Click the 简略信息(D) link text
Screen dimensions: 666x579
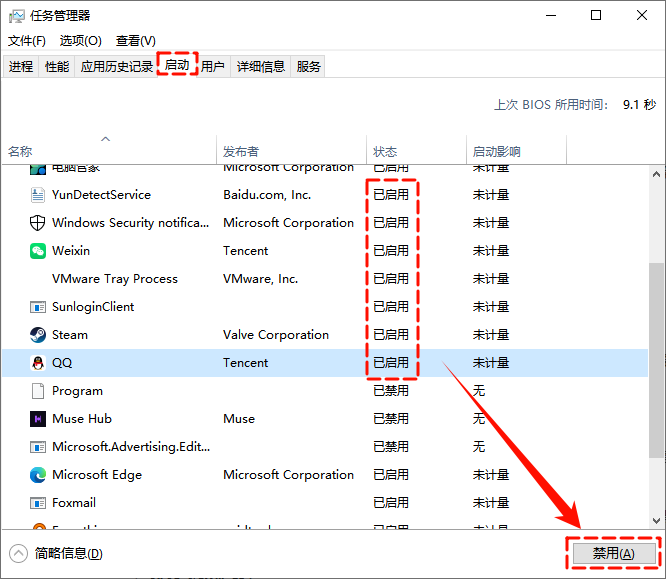click(68, 554)
